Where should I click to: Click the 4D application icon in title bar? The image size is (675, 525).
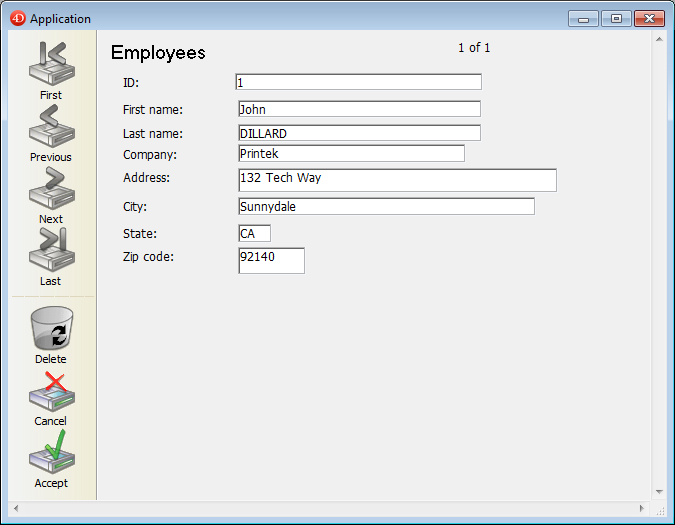click(x=17, y=18)
